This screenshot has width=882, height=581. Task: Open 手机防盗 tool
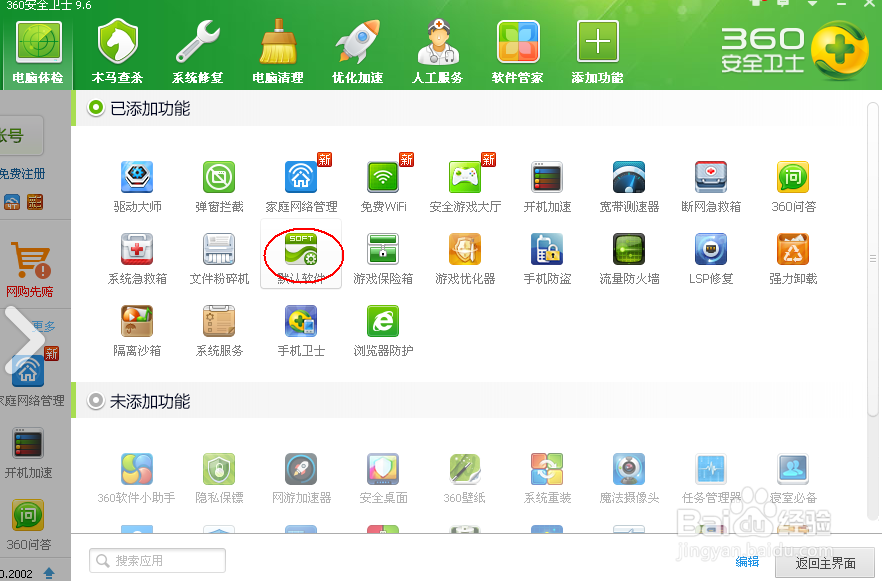click(x=547, y=259)
